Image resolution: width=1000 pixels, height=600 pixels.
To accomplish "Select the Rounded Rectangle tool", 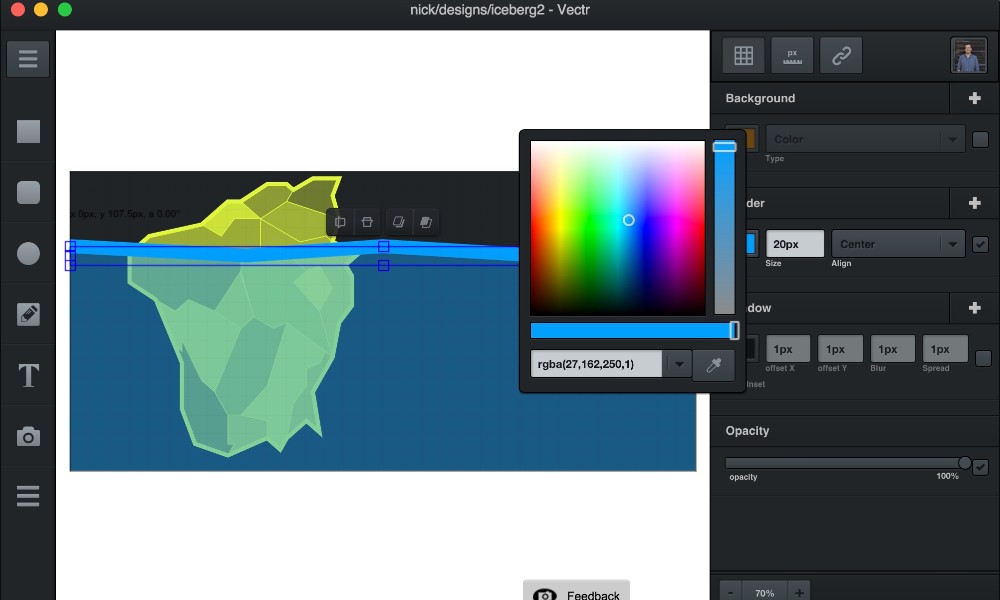I will tap(28, 191).
